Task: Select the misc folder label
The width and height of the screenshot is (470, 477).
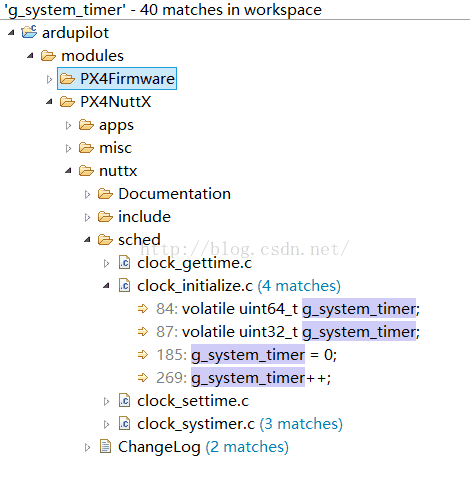Action: coord(115,148)
